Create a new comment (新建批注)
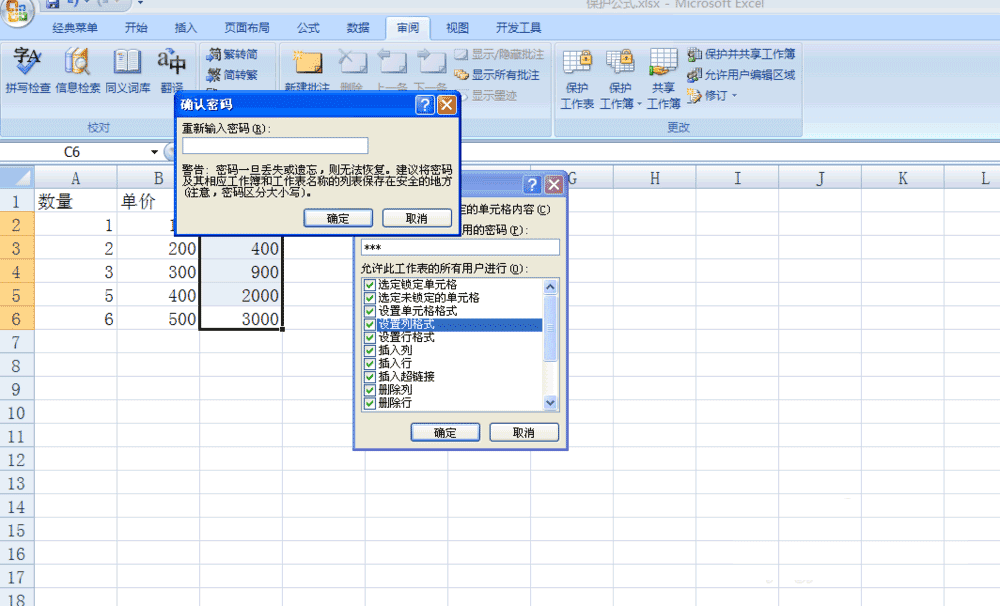This screenshot has height=606, width=1000. (307, 70)
